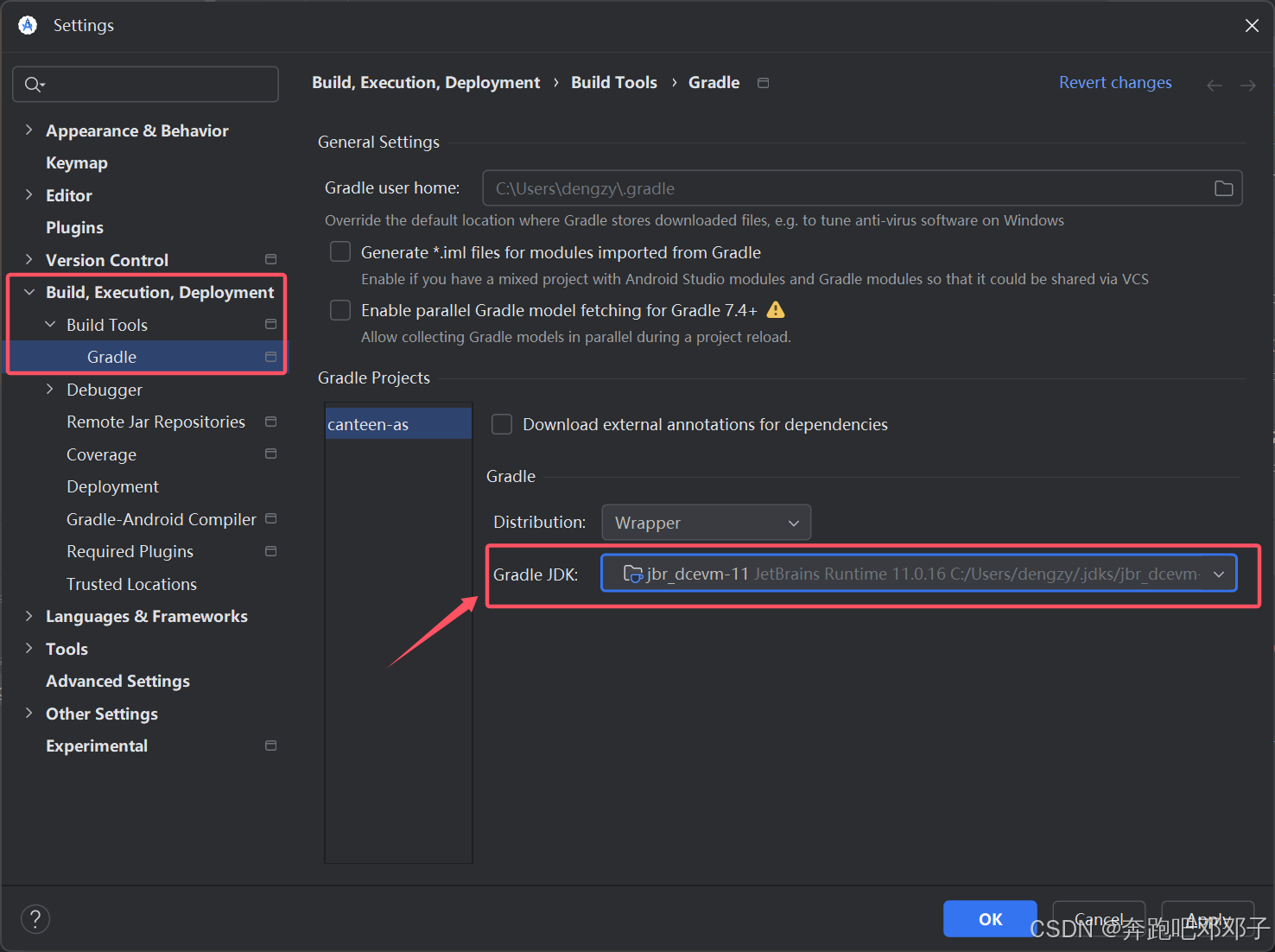This screenshot has width=1275, height=952.
Task: Expand the Tools section
Action: click(x=29, y=648)
